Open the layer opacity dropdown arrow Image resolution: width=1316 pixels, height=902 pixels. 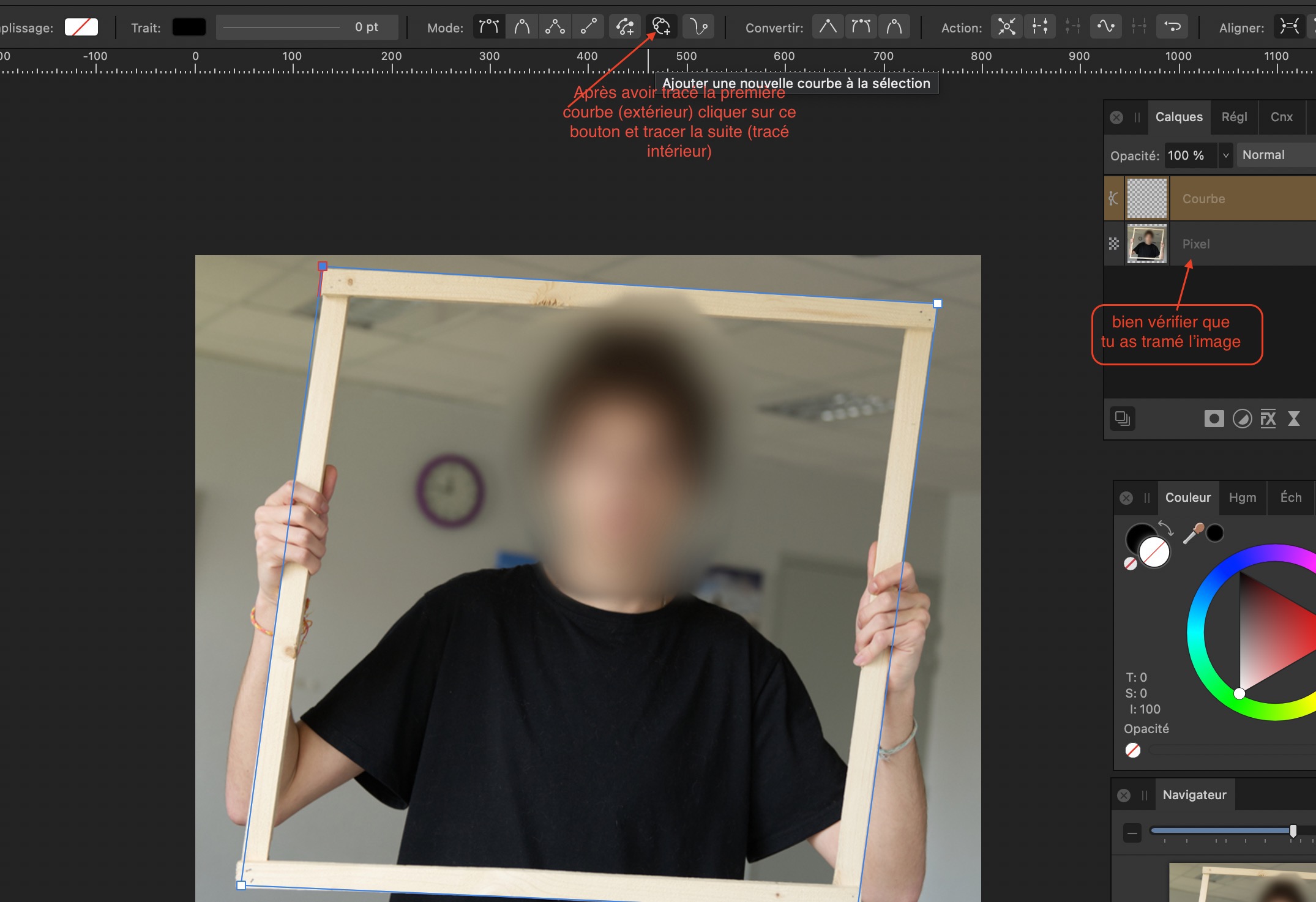(1225, 155)
